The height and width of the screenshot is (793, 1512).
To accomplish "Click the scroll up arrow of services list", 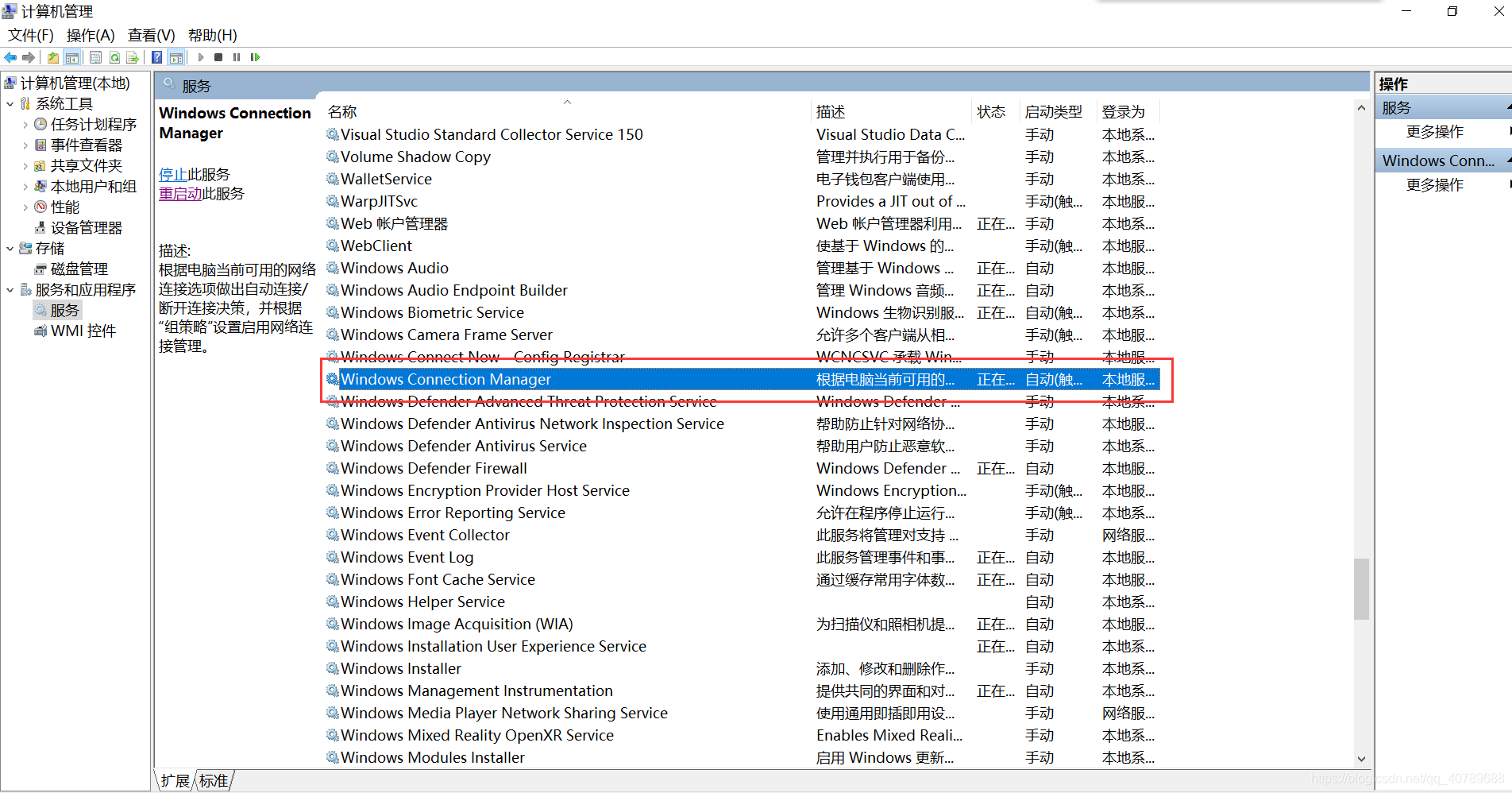I will pos(1361,107).
